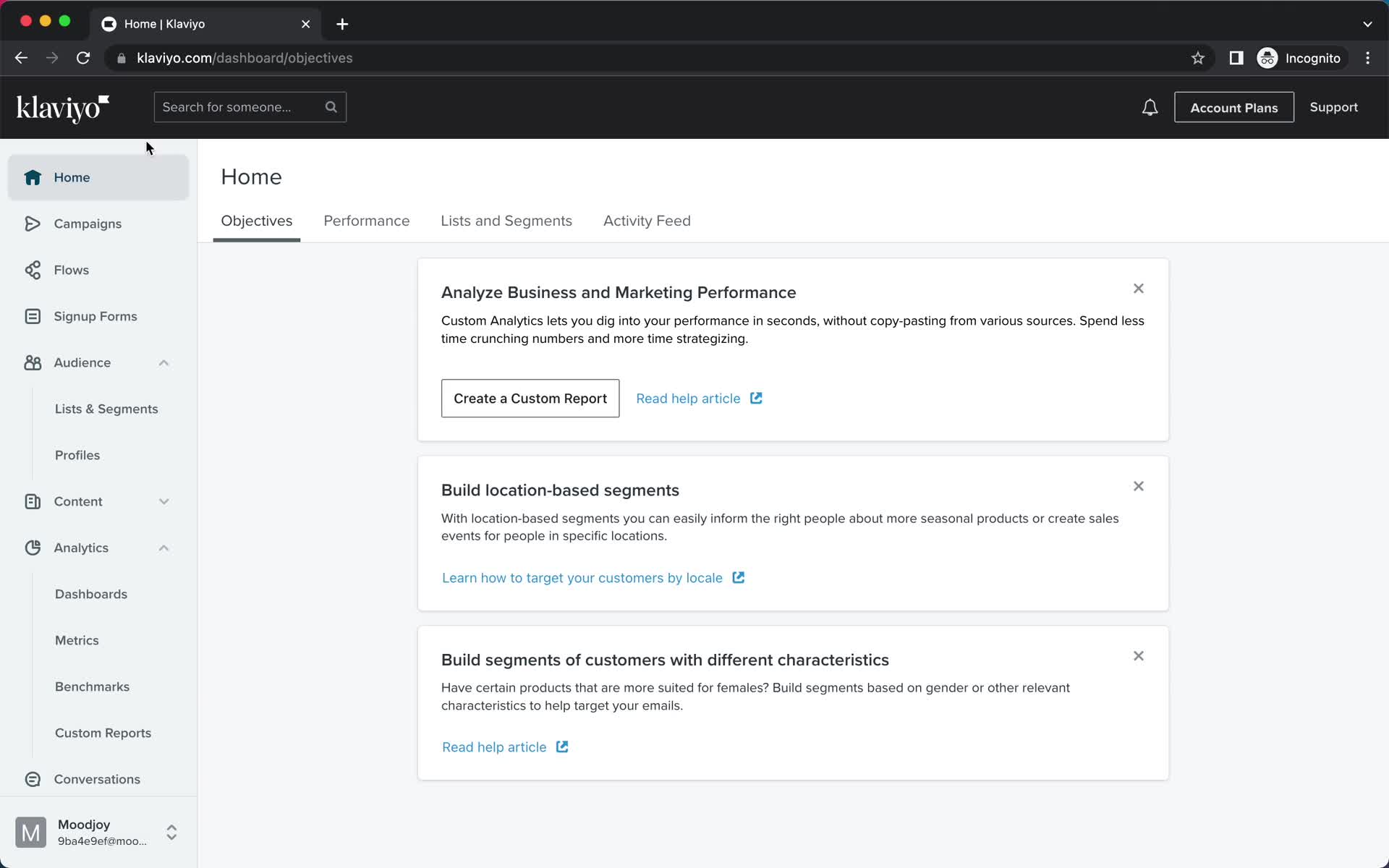Viewport: 1389px width, 868px height.
Task: Click the Content document icon
Action: pos(33,501)
